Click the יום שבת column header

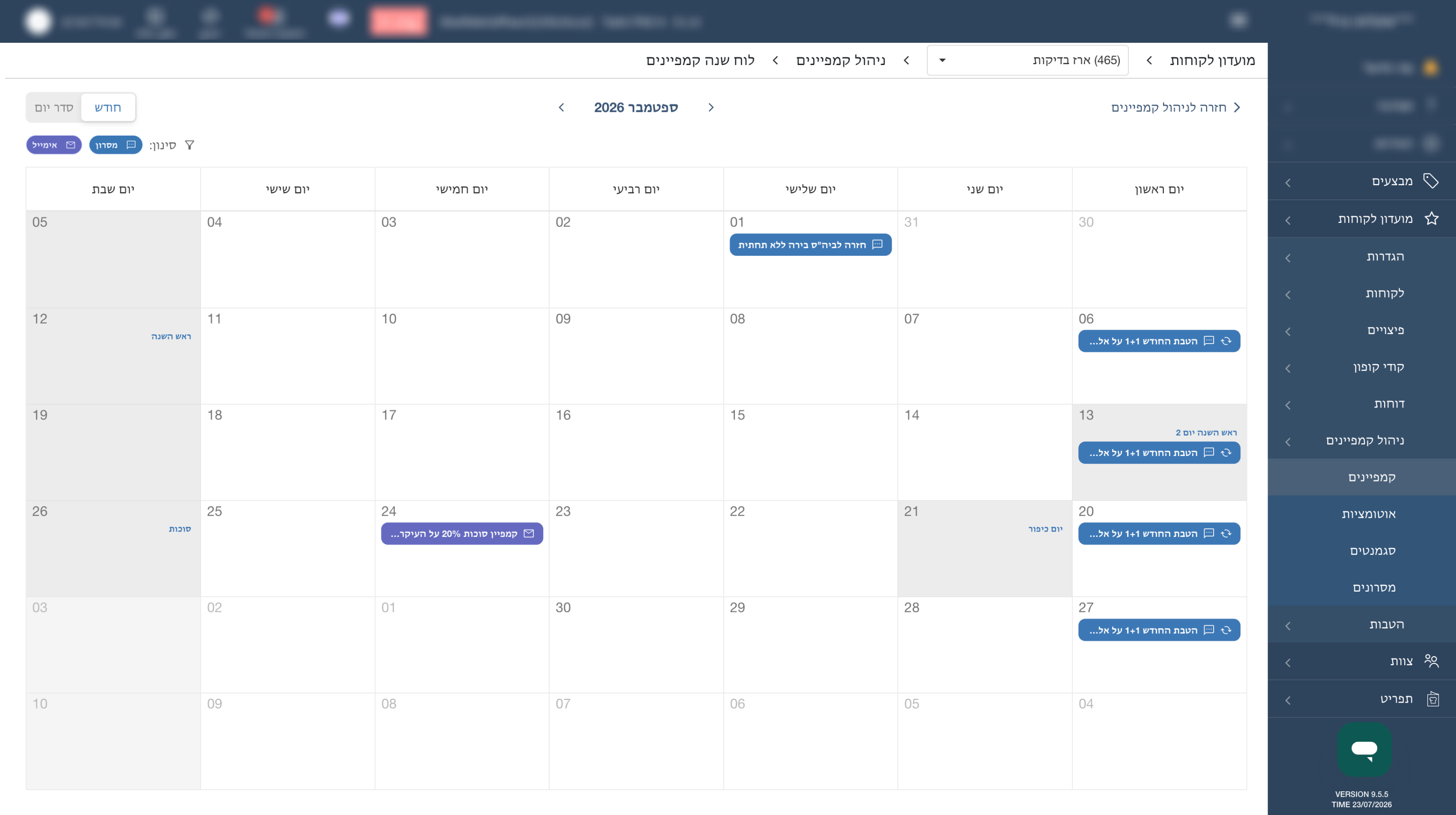[113, 189]
